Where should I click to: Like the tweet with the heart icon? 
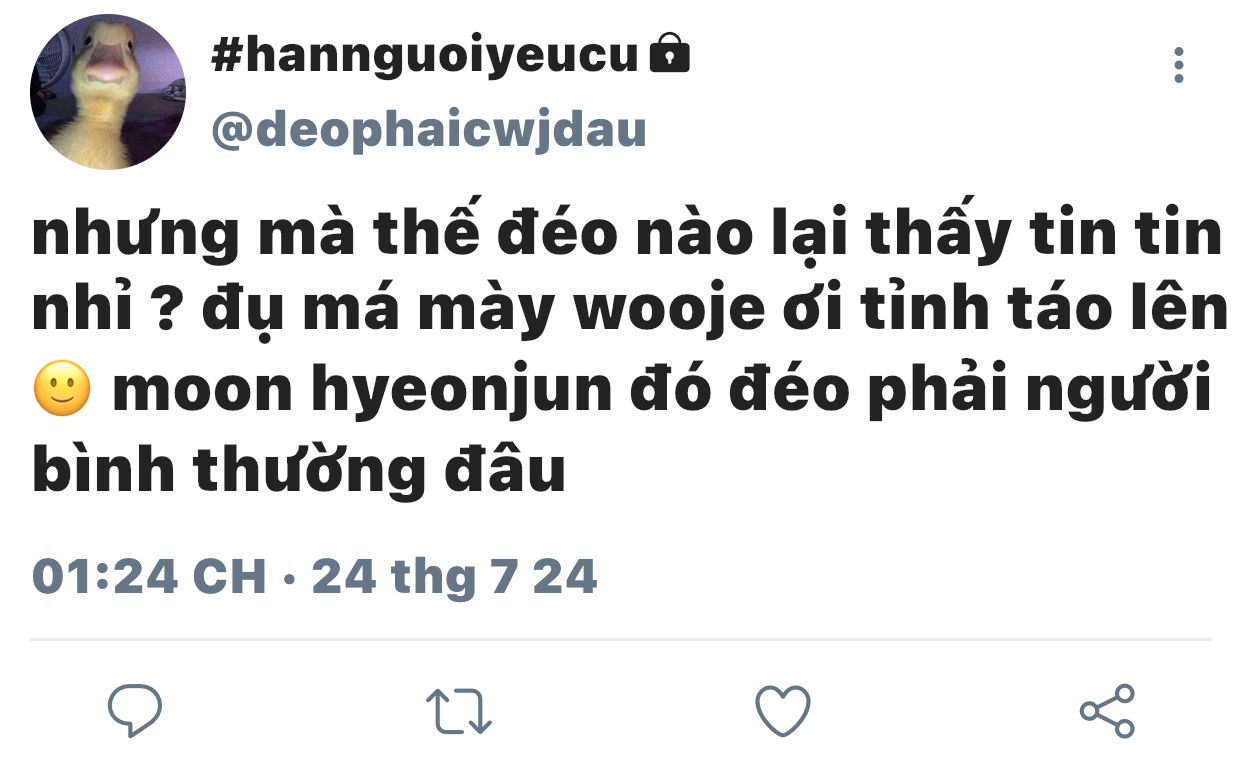(x=782, y=711)
